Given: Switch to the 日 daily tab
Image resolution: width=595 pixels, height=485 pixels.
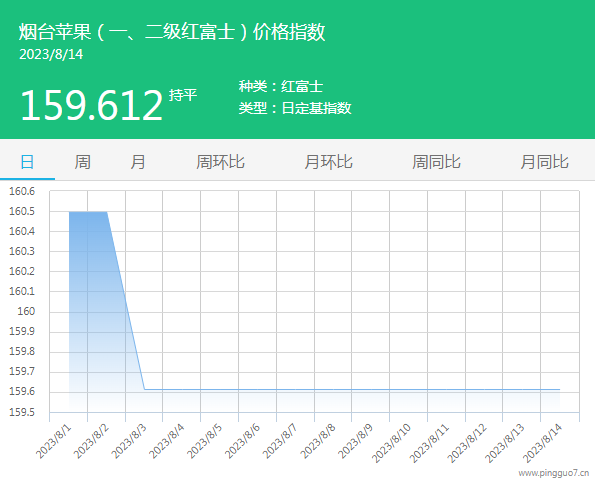Looking at the screenshot, I should coord(27,162).
